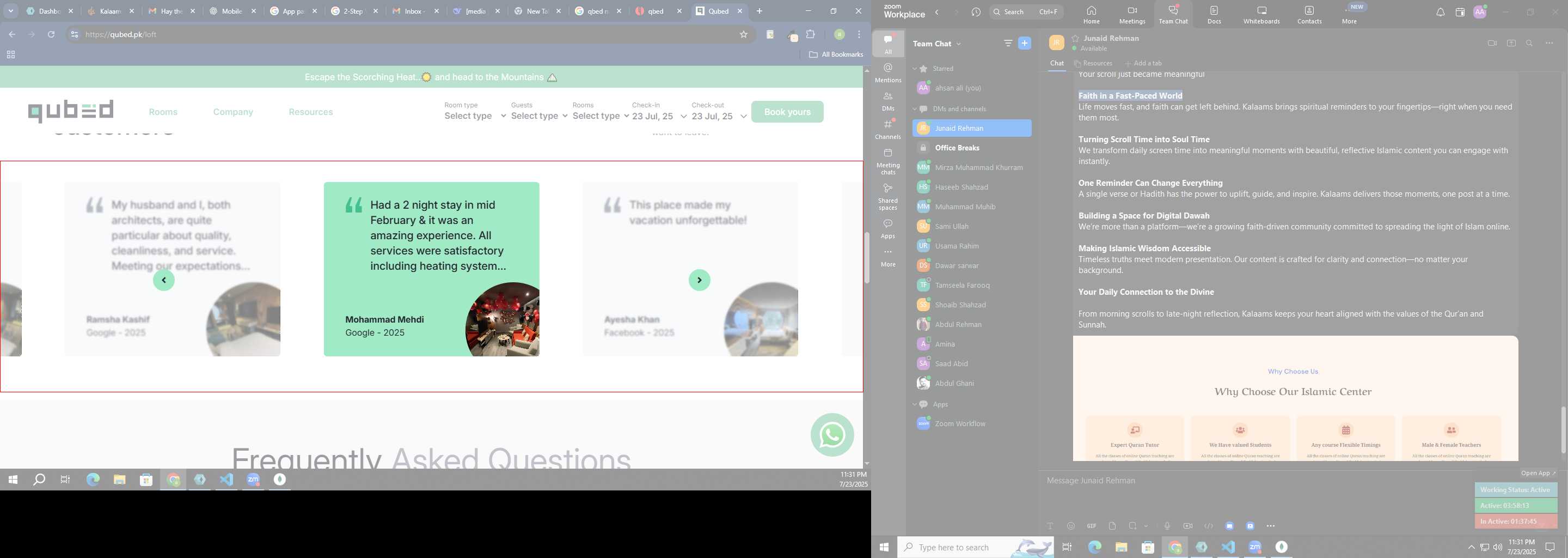The image size is (1568, 558).
Task: Share screen to Junaid Rehman chat
Action: tap(1511, 43)
